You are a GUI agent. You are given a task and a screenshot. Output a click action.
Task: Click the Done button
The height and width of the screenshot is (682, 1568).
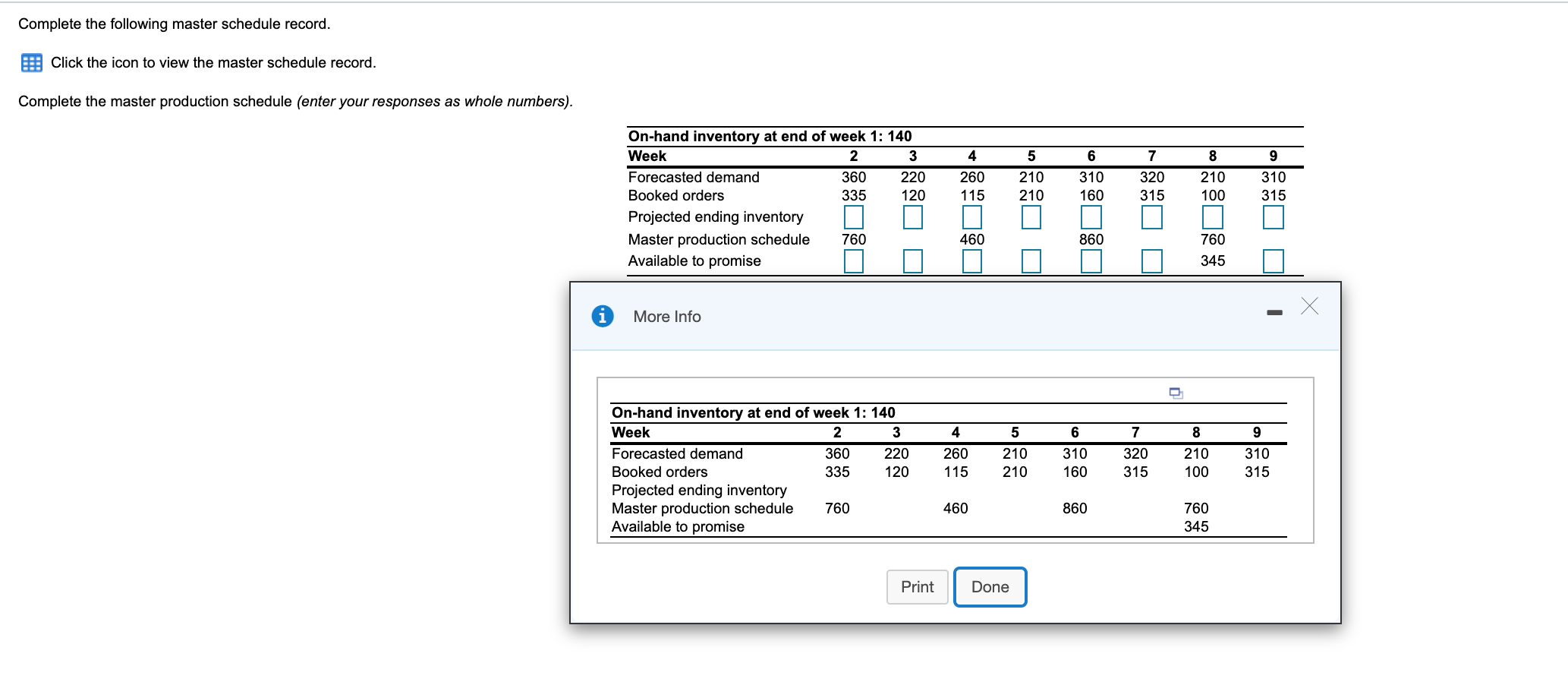click(990, 587)
